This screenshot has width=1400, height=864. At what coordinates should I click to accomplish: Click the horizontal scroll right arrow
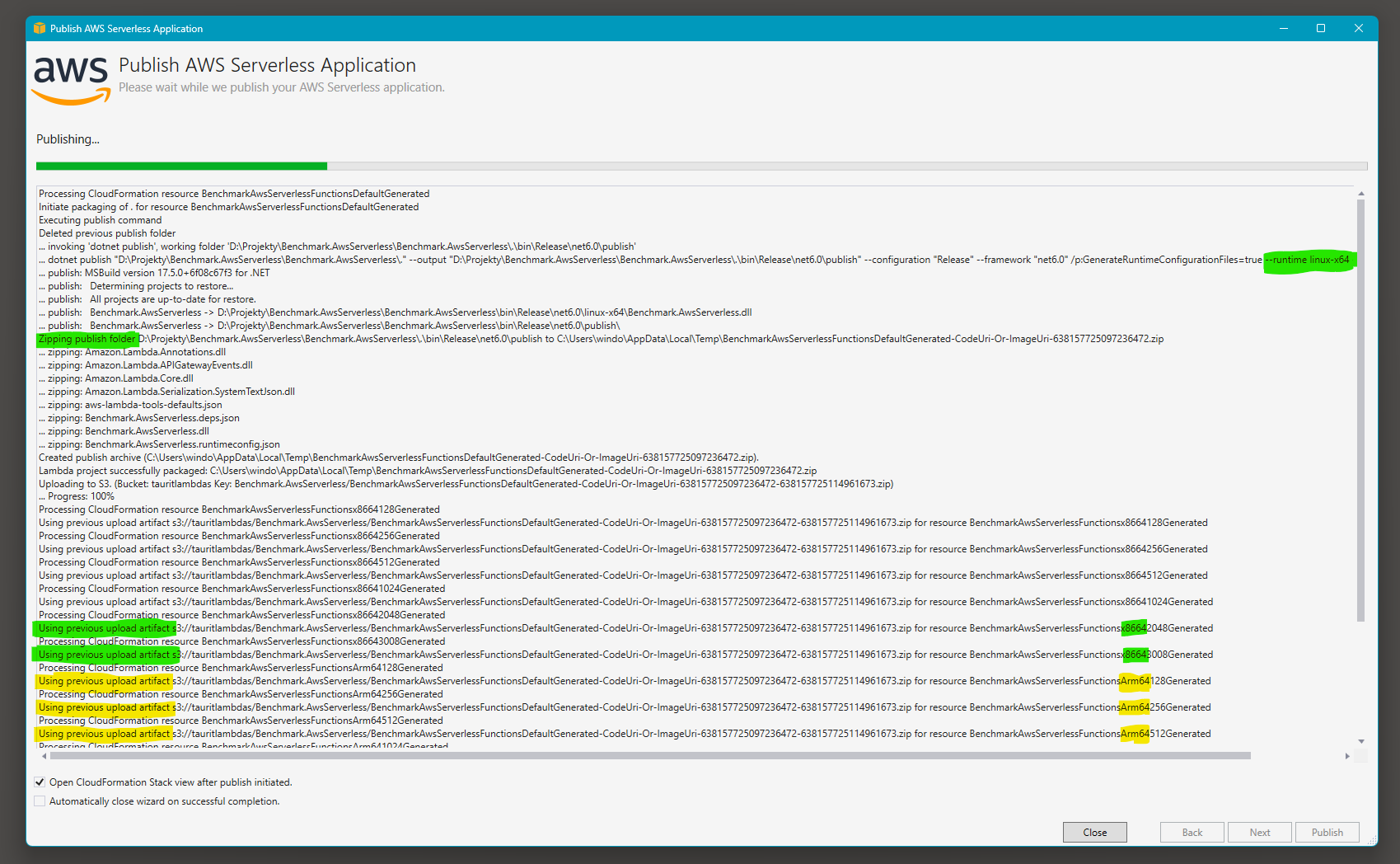[x=1347, y=756]
